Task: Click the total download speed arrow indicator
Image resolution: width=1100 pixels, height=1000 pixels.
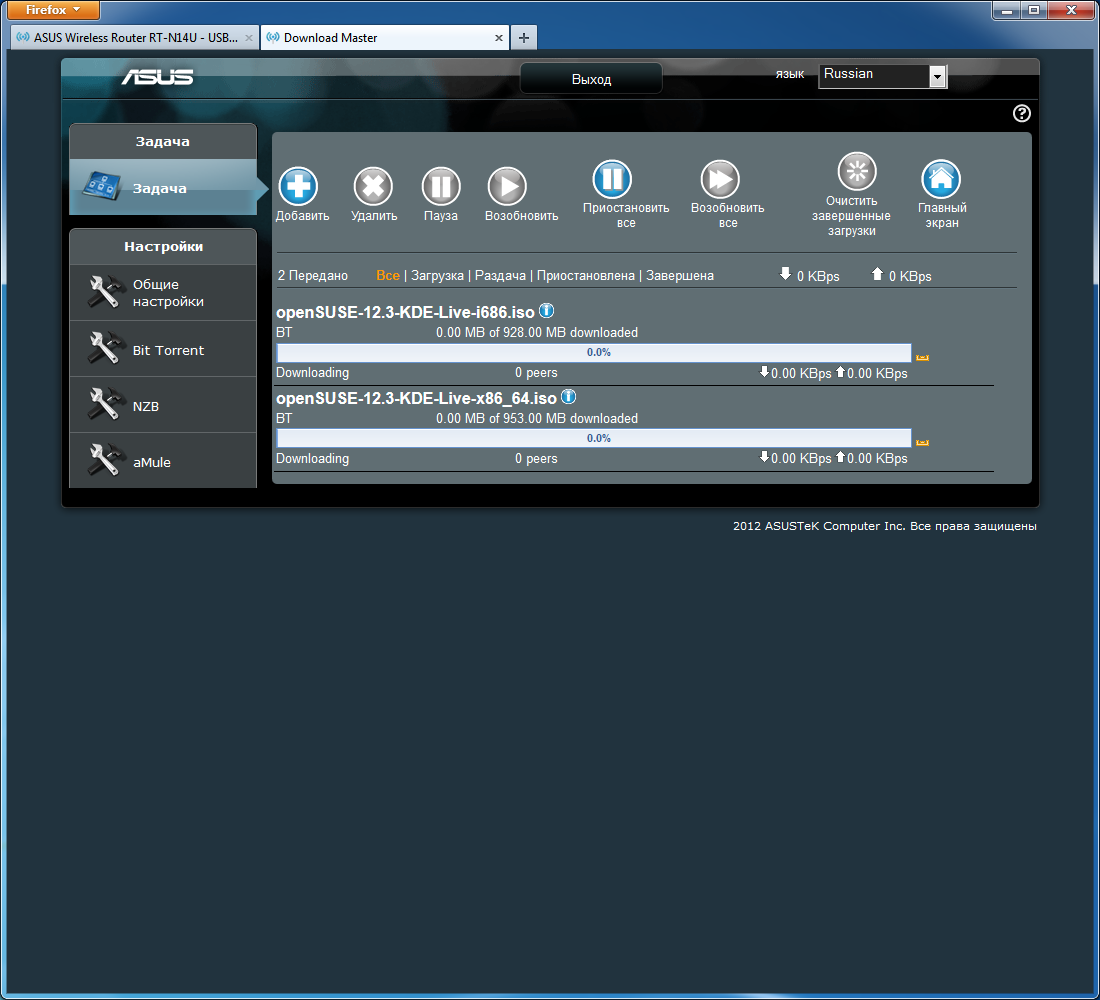Action: pyautogui.click(x=785, y=274)
